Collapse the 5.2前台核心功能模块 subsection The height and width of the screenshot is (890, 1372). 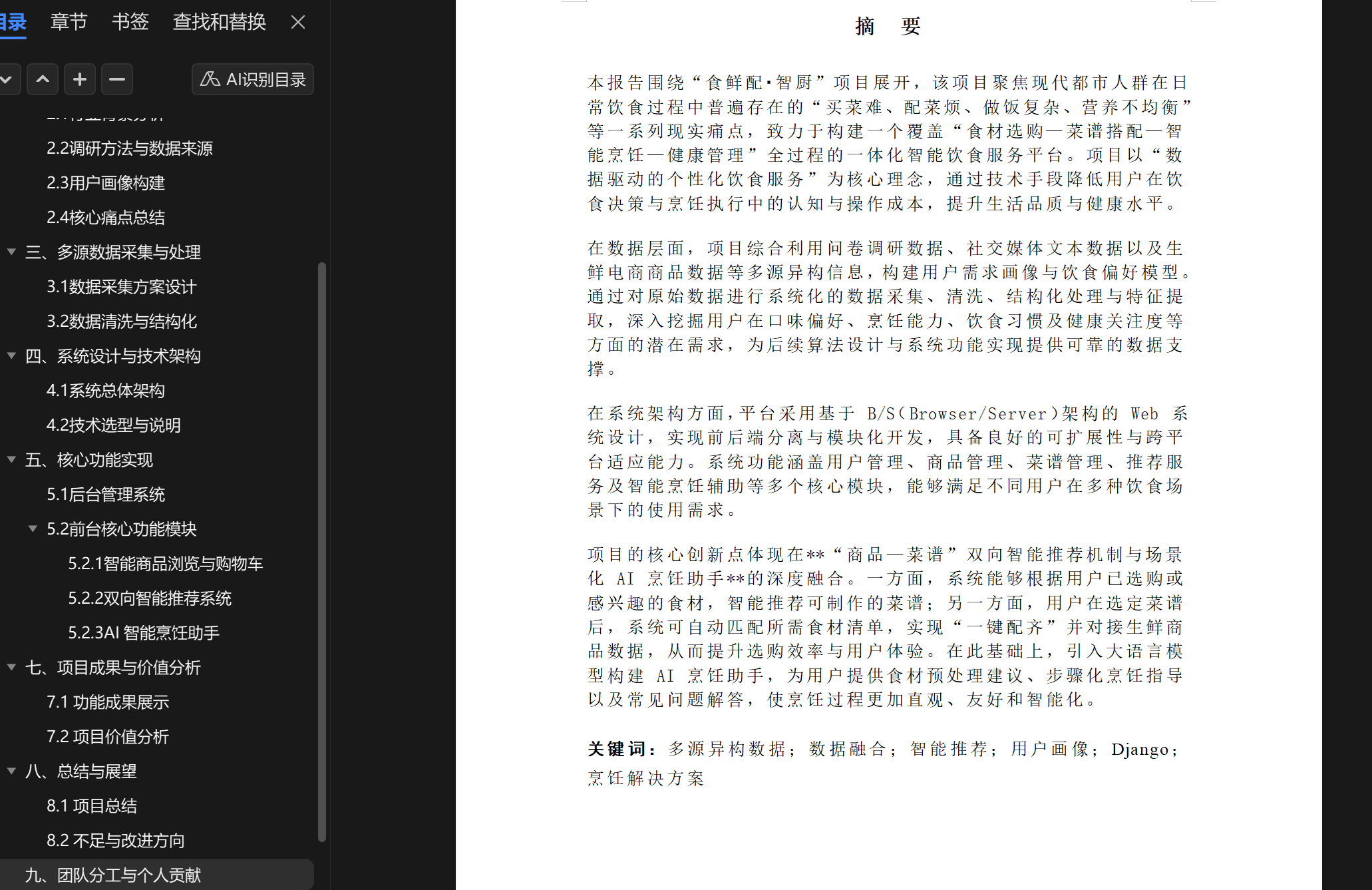33,529
